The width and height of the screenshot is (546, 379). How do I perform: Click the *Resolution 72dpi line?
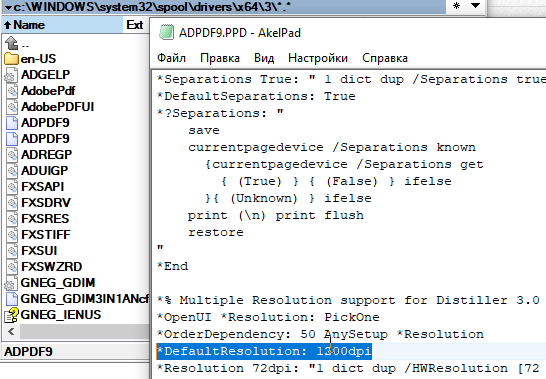pos(348,368)
